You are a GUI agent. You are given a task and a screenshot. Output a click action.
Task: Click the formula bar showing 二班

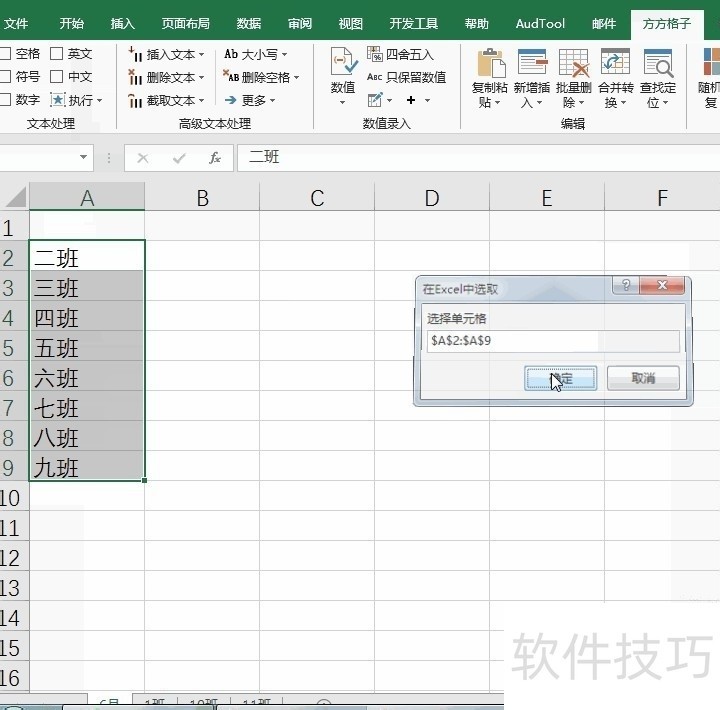click(x=478, y=158)
